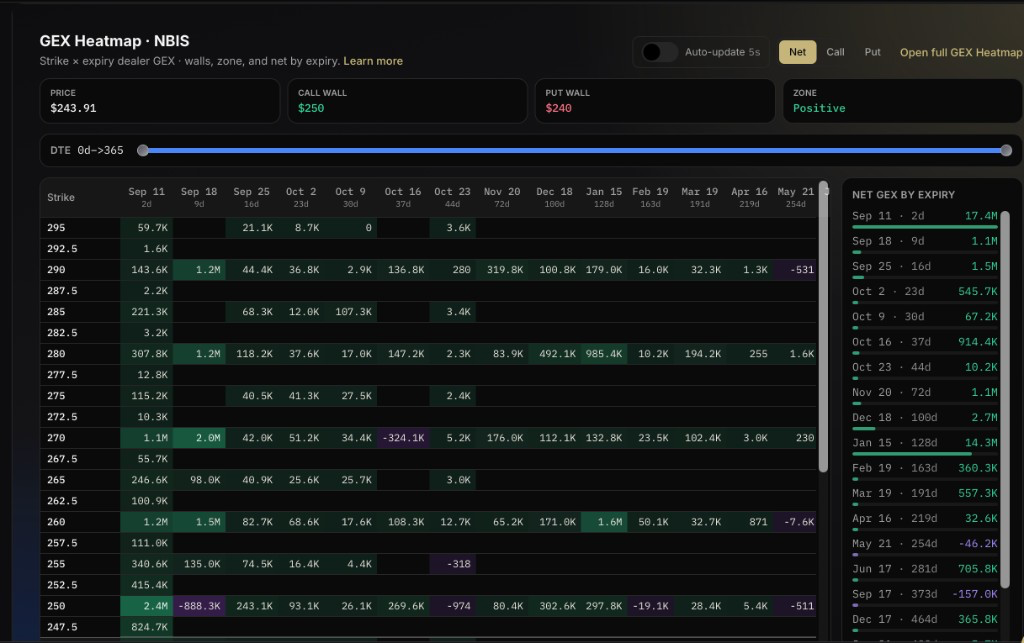The width and height of the screenshot is (1024, 643).
Task: Click the Net GEX by Expiry scrollbar
Action: [x=1005, y=402]
